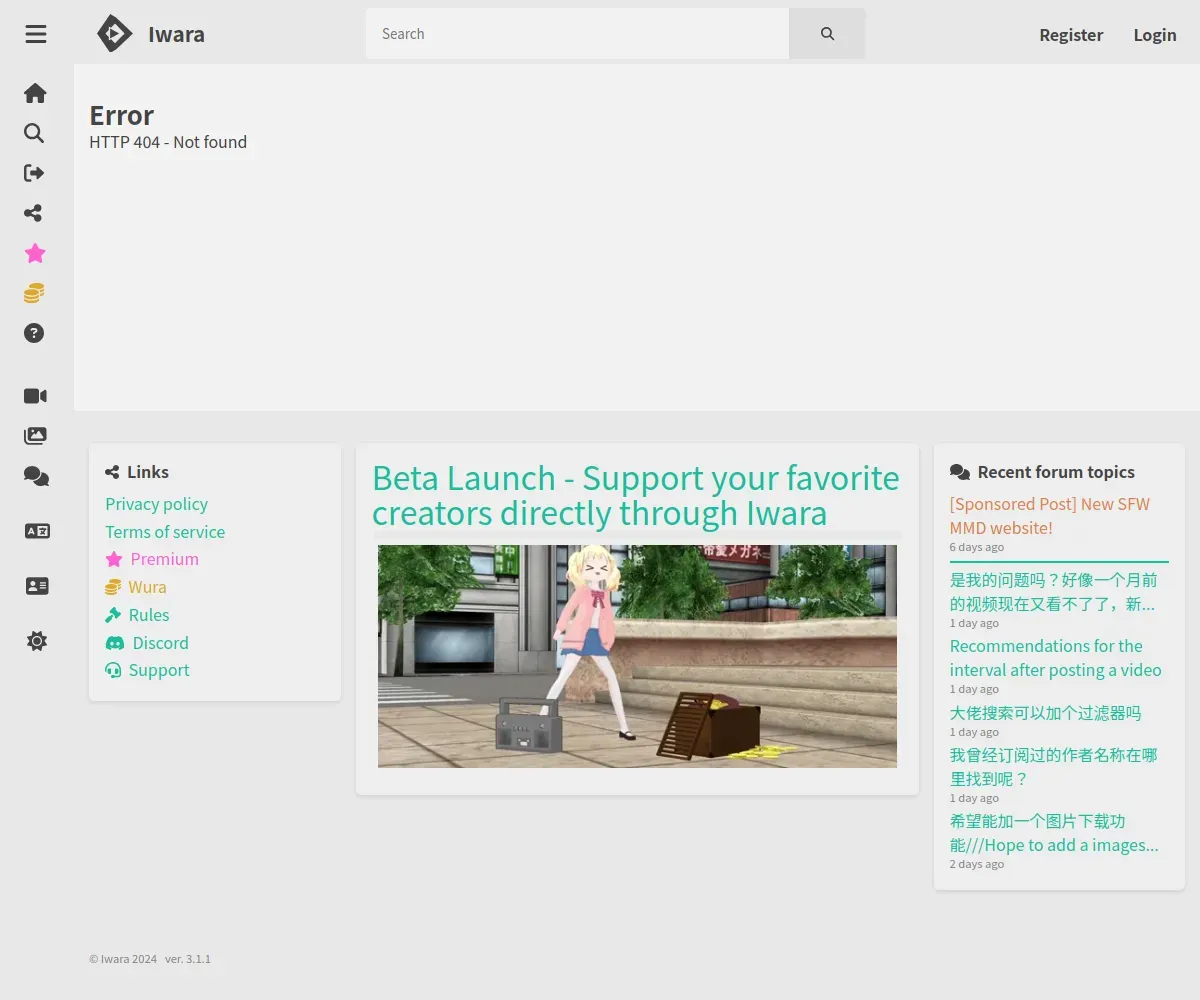Screen dimensions: 1200x1000
Task: Open sidebar search magnifier icon
Action: tap(34, 133)
